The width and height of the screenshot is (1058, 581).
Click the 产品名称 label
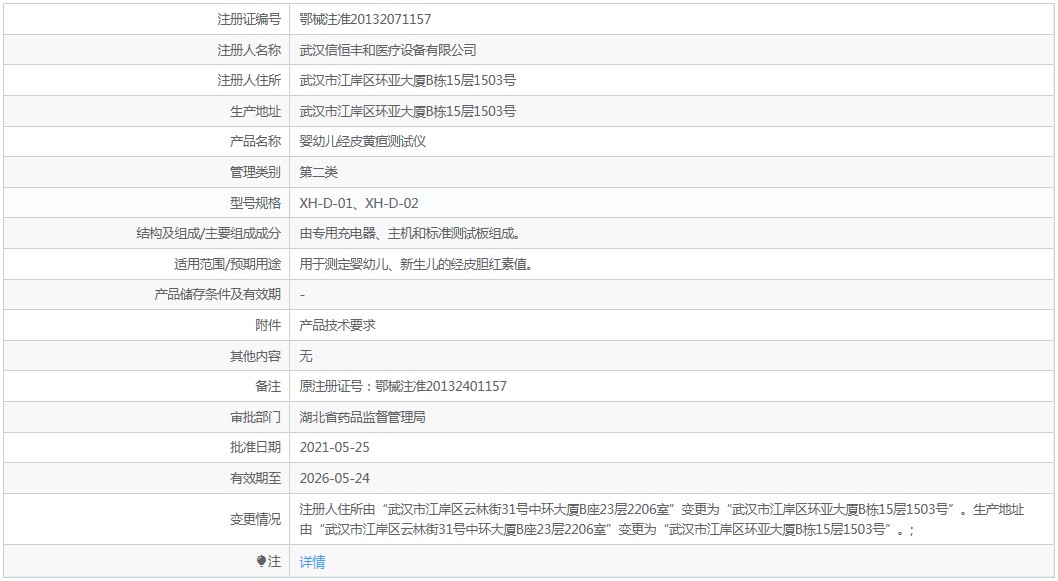[256, 142]
